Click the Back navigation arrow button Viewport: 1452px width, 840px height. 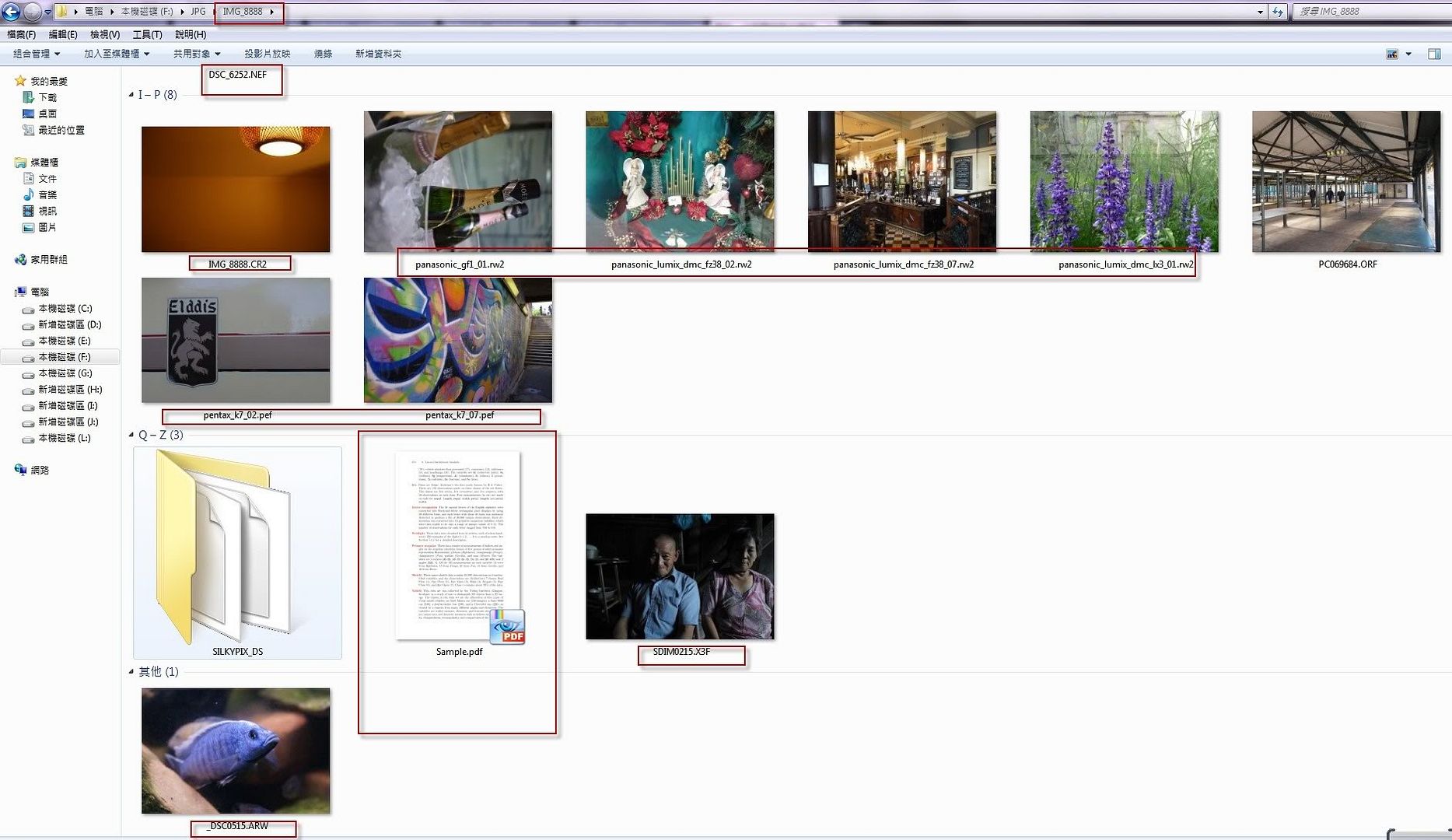tap(11, 12)
